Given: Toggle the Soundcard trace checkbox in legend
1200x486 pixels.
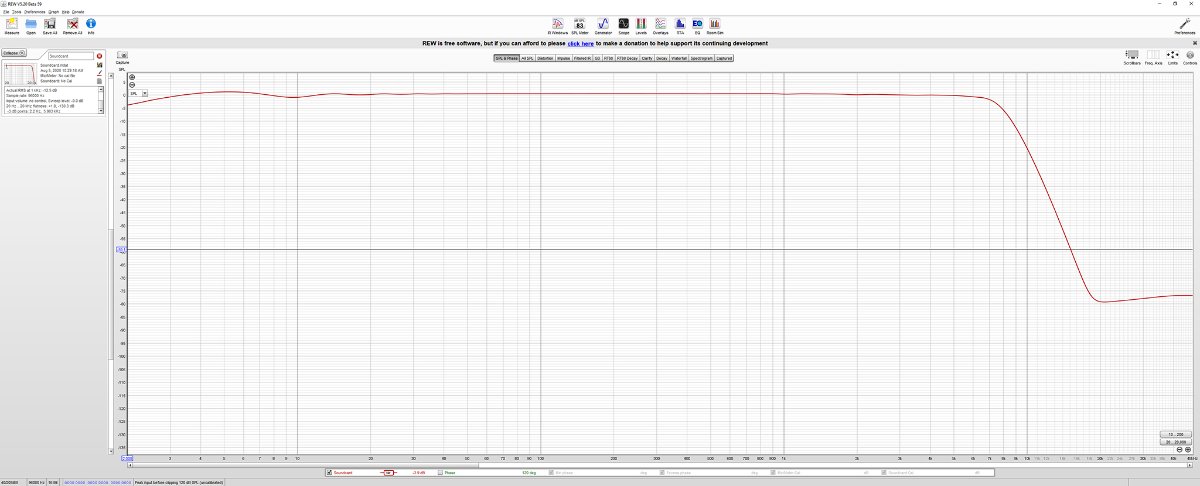Looking at the screenshot, I should pyautogui.click(x=329, y=472).
